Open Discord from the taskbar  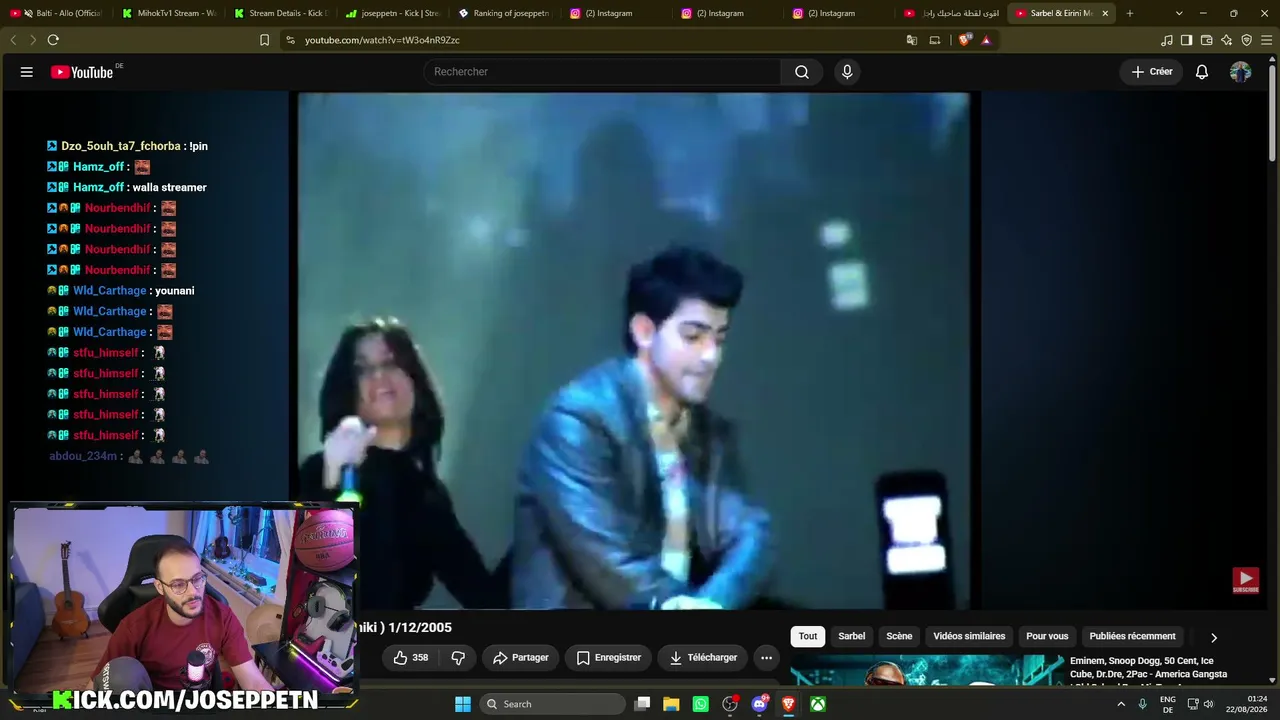(759, 704)
